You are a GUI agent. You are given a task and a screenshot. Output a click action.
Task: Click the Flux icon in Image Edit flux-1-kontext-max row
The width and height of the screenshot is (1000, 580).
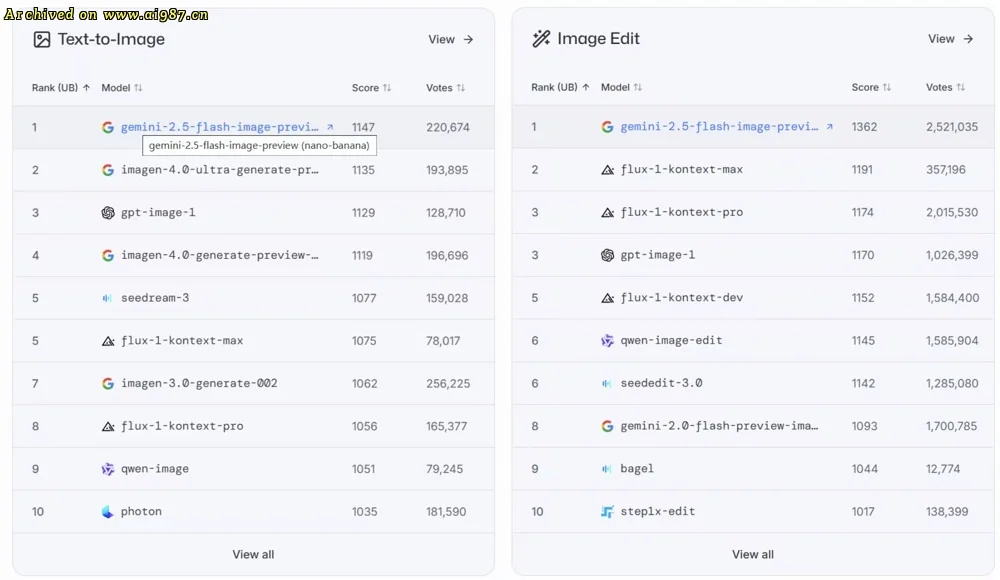pos(608,170)
